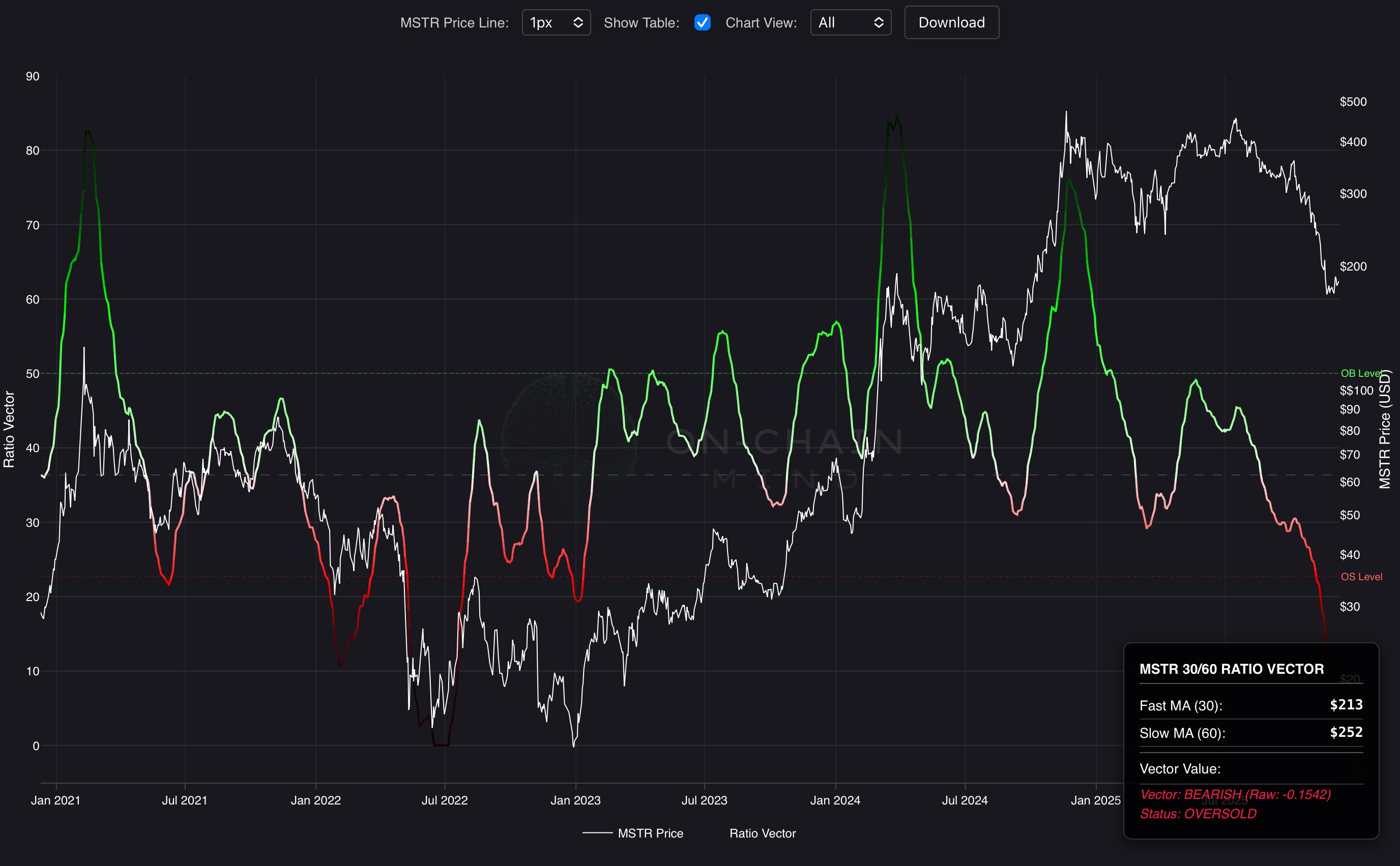The height and width of the screenshot is (866, 1400).
Task: Click the white line sample in the legend
Action: pos(597,833)
